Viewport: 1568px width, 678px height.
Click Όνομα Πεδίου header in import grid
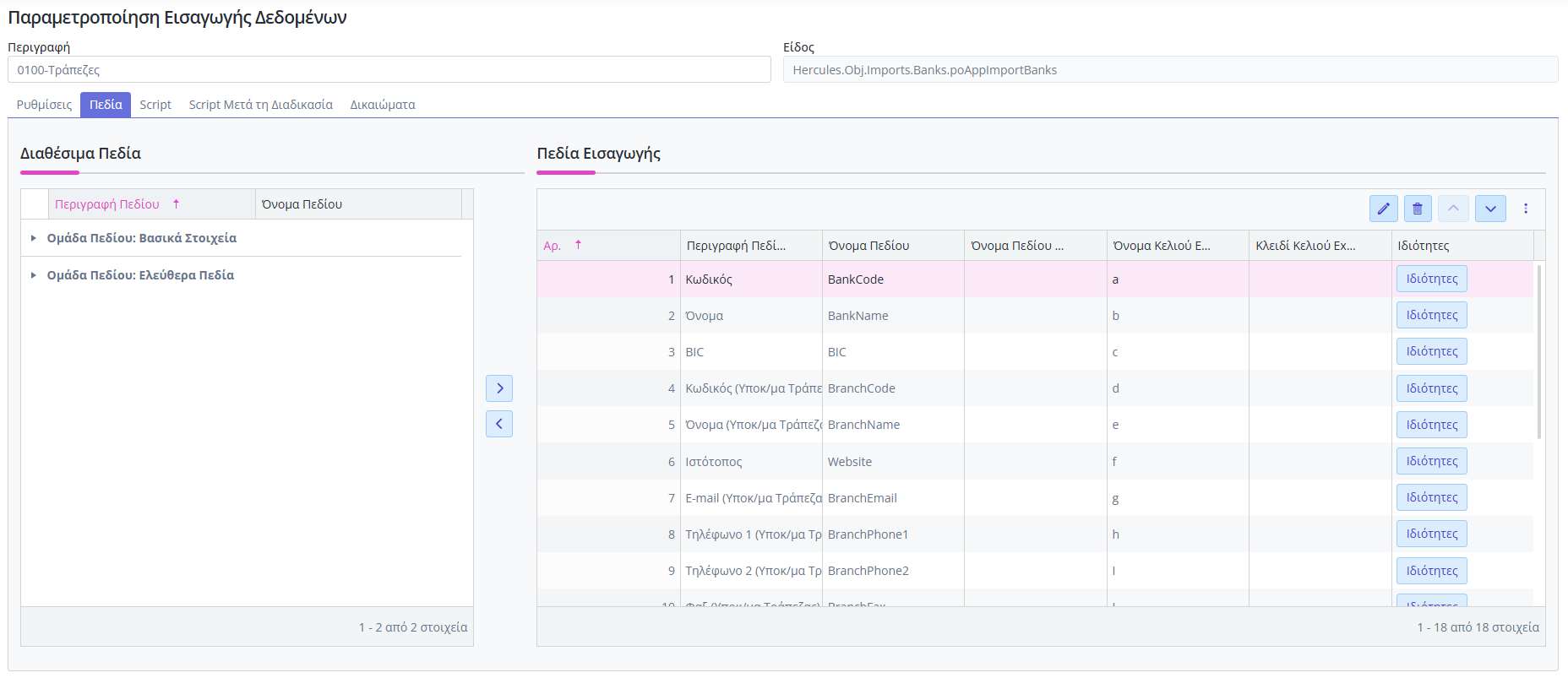coord(893,246)
